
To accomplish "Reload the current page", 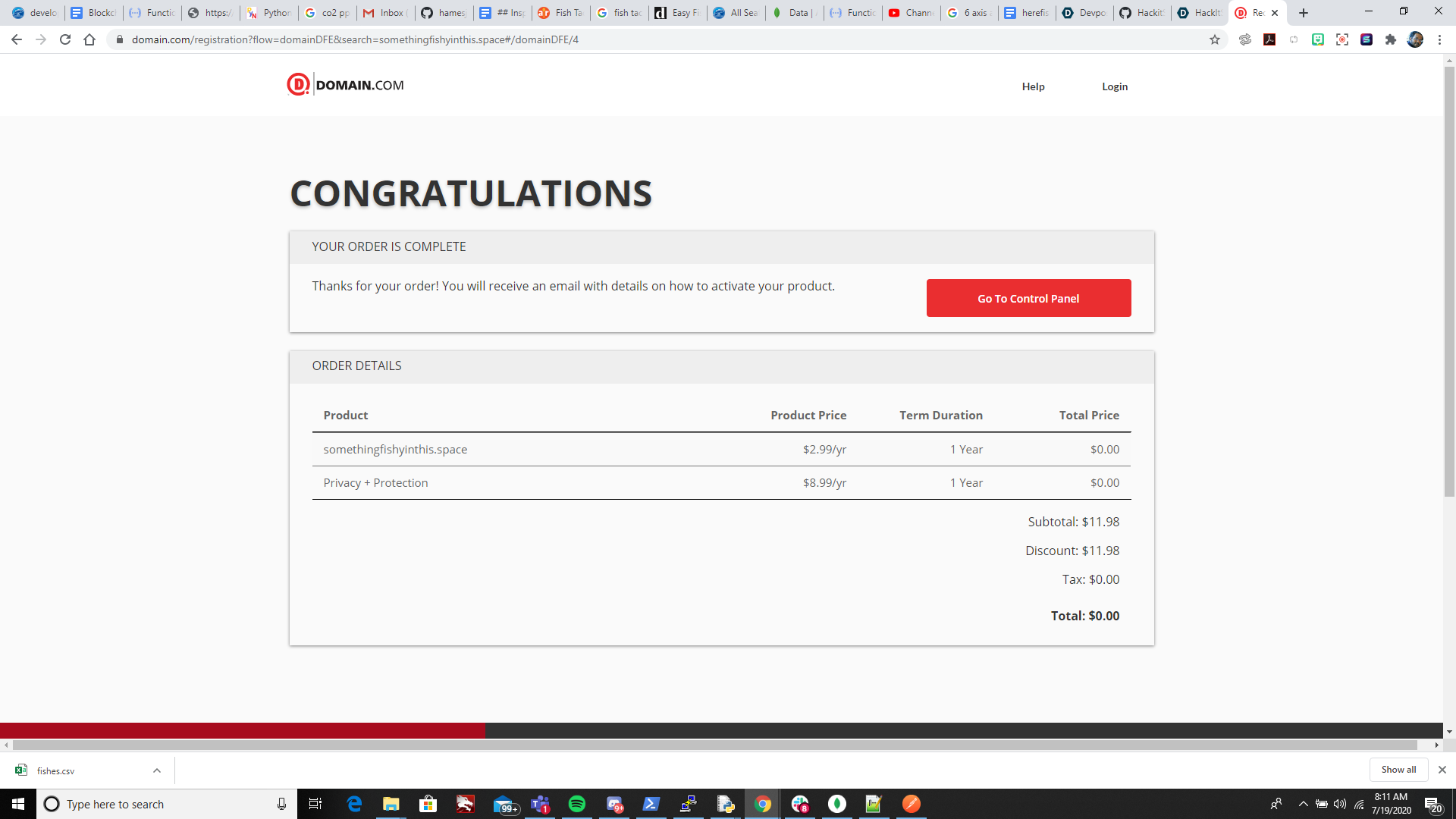I will tap(65, 39).
